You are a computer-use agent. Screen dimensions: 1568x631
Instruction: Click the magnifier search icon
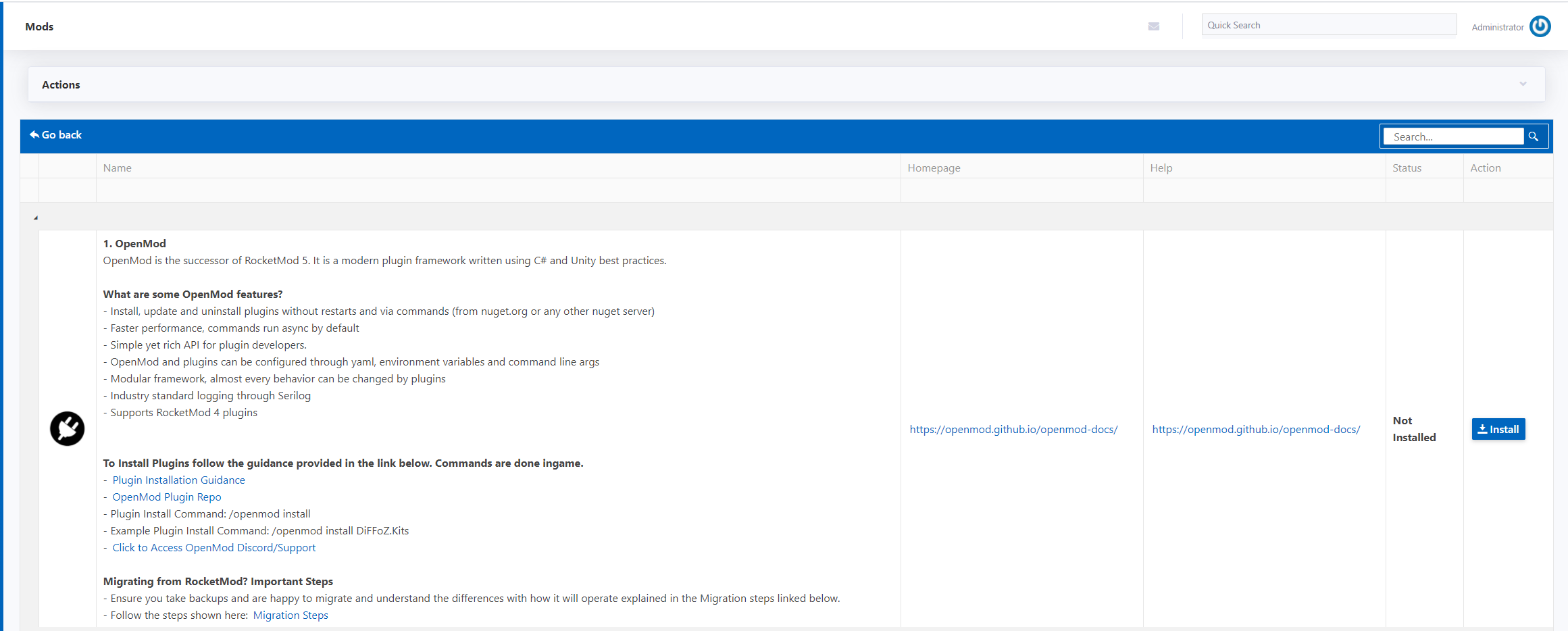(x=1534, y=136)
